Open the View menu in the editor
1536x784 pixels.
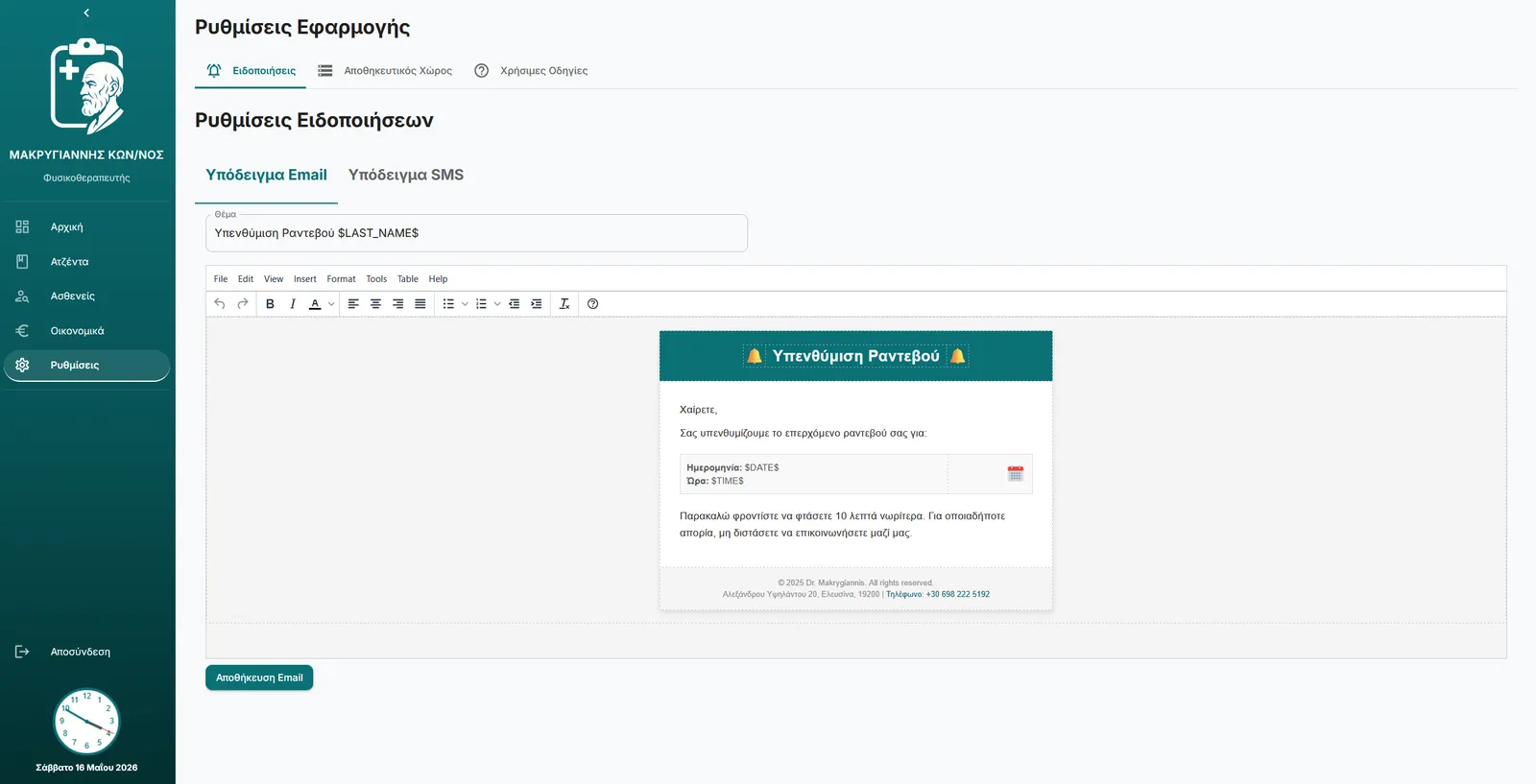coord(274,279)
